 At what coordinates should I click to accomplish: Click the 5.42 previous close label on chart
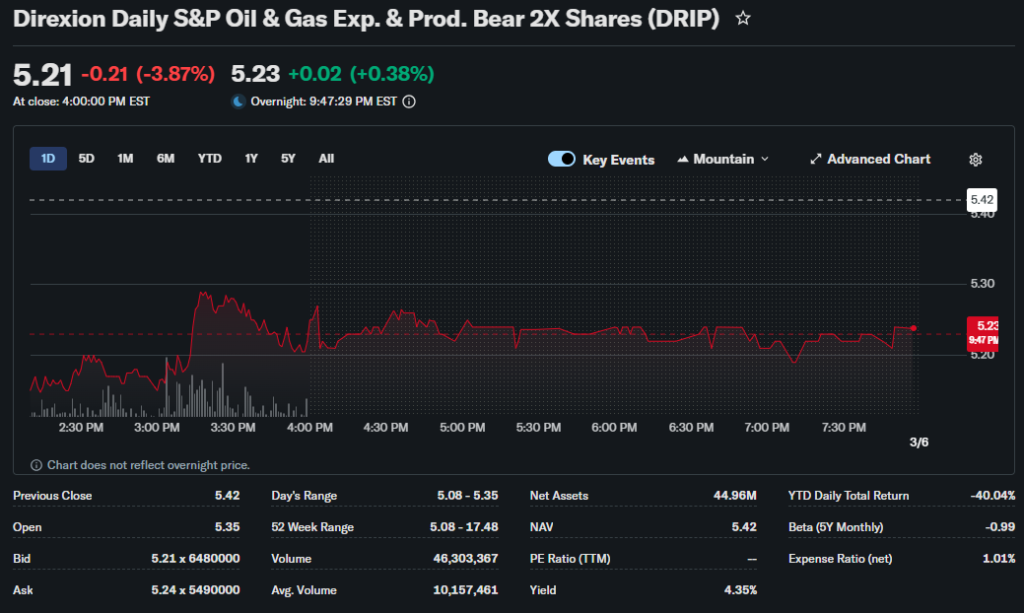pyautogui.click(x=980, y=200)
